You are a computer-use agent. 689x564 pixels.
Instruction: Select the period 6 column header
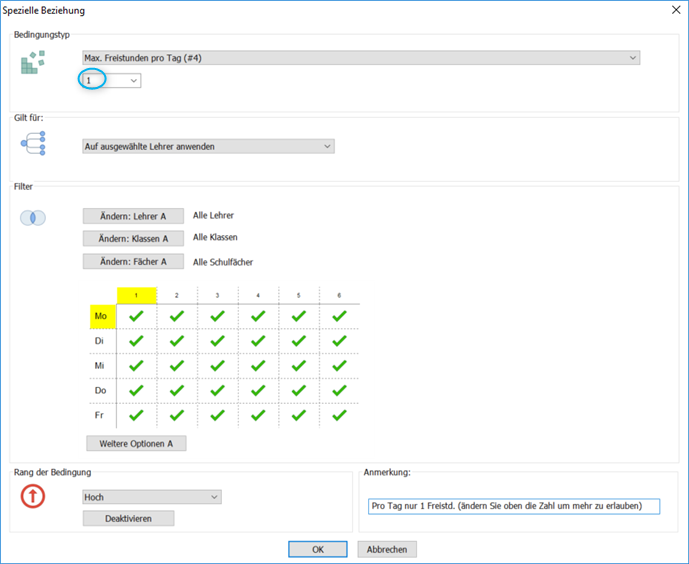tap(339, 295)
